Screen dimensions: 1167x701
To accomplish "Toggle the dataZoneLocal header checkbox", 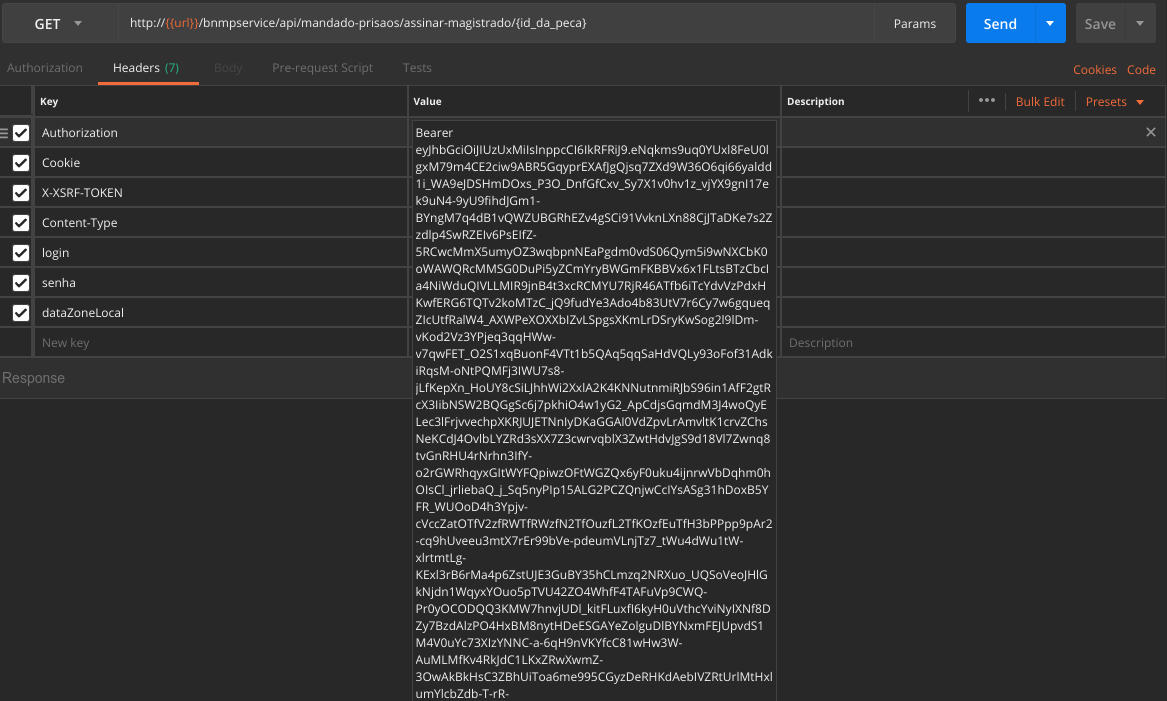I will 21,313.
